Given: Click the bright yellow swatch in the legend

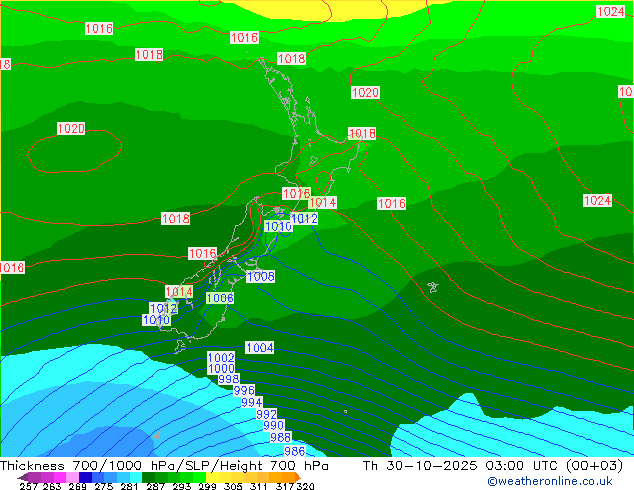Looking at the screenshot, I should point(212,477).
